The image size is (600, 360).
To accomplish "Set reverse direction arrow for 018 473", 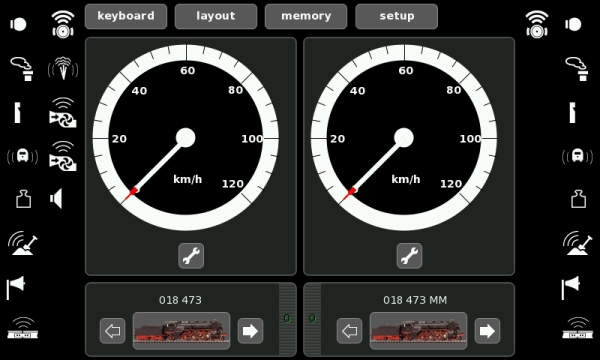I will coord(112,331).
